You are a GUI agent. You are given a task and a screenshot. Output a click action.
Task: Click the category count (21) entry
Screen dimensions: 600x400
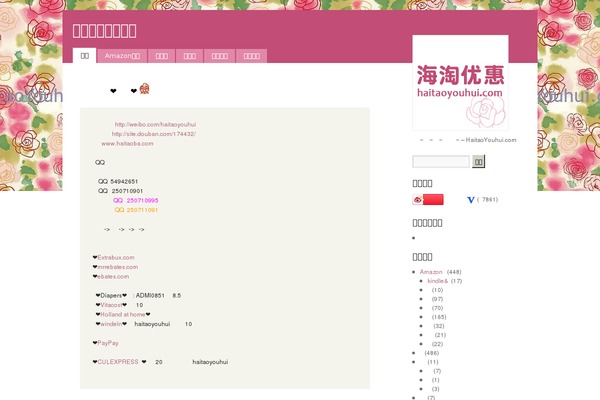pyautogui.click(x=440, y=335)
